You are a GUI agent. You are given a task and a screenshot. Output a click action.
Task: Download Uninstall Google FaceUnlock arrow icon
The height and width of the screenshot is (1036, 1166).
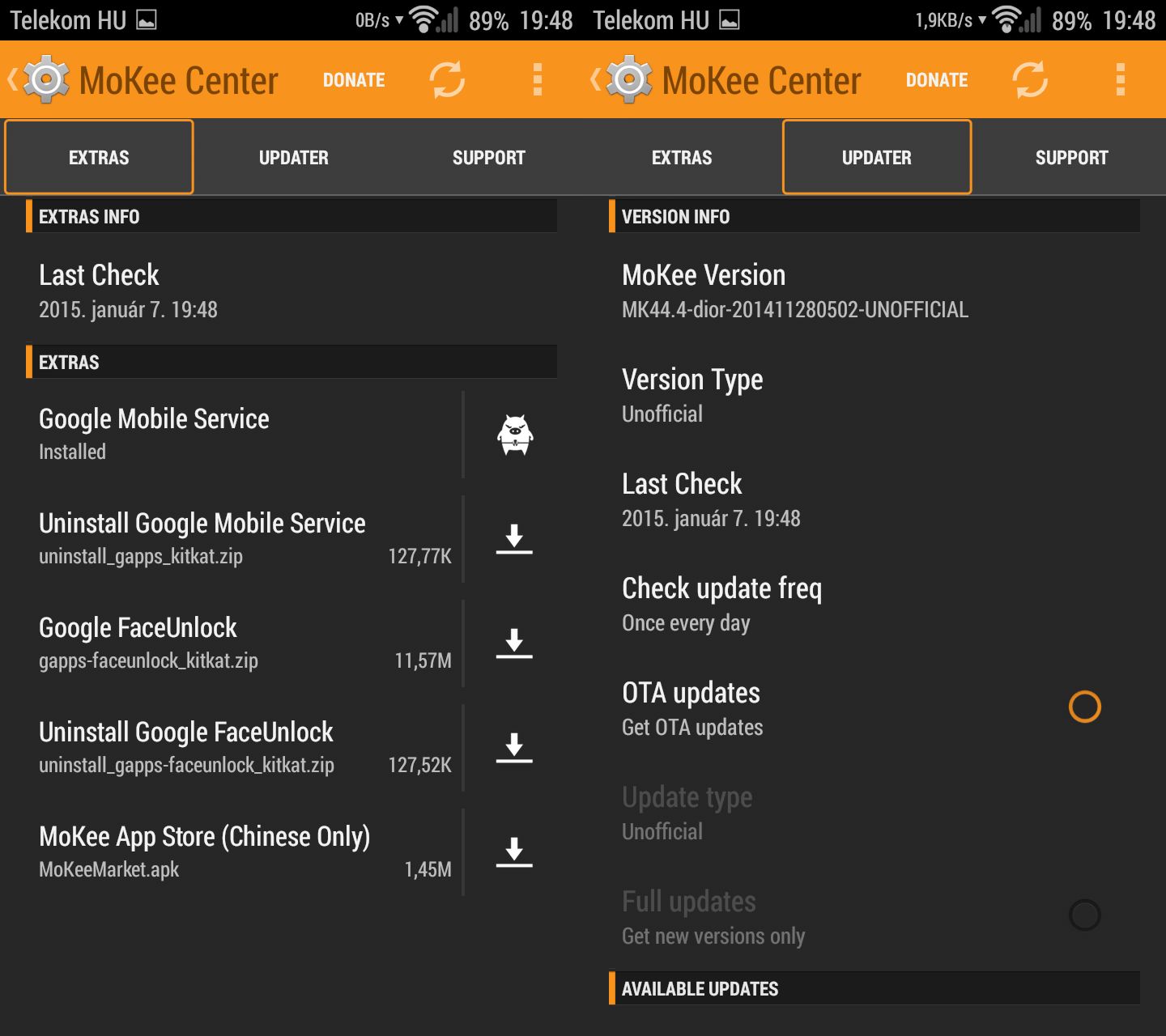coord(514,747)
